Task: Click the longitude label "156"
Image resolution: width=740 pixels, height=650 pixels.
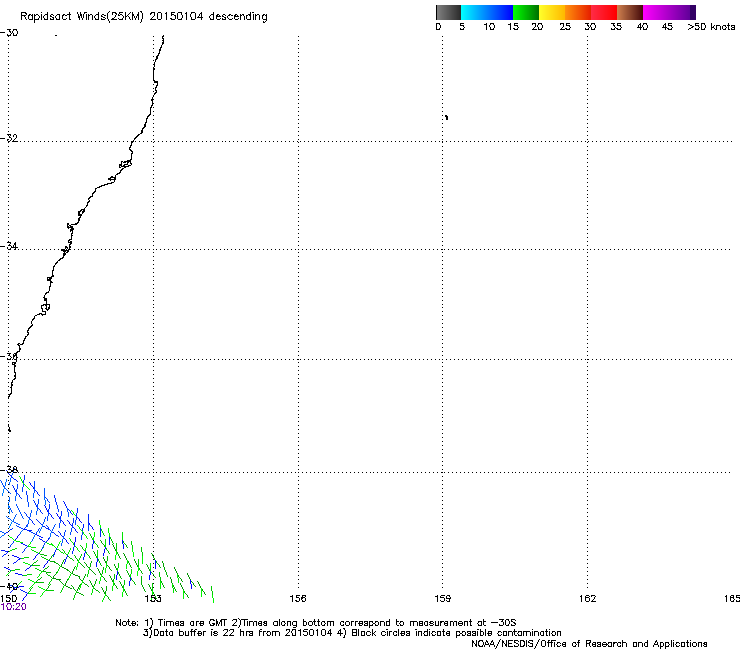Action: (x=298, y=599)
